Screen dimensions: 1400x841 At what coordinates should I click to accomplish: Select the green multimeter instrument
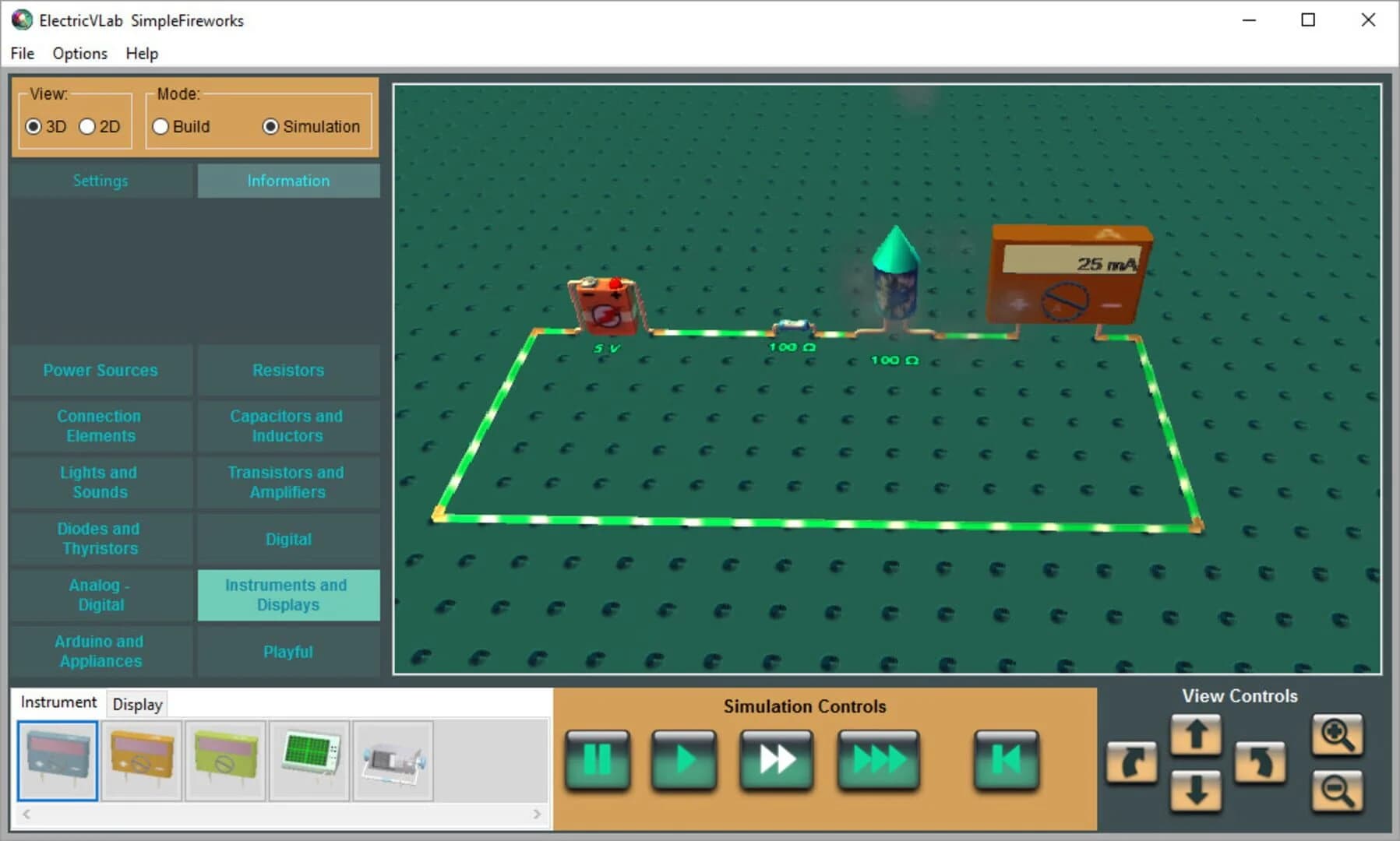[x=225, y=760]
